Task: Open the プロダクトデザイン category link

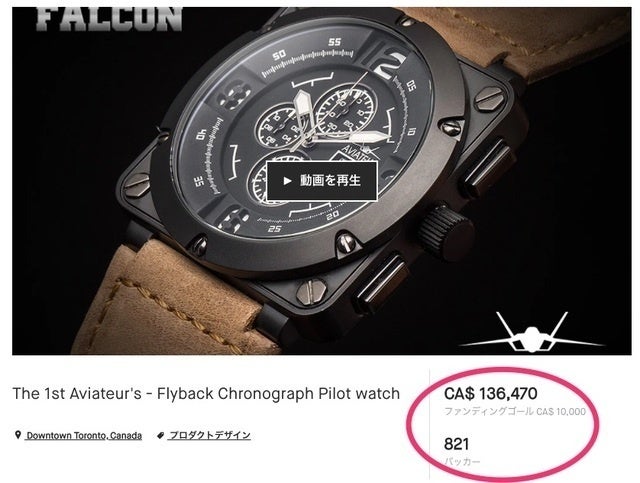Action: pos(210,436)
